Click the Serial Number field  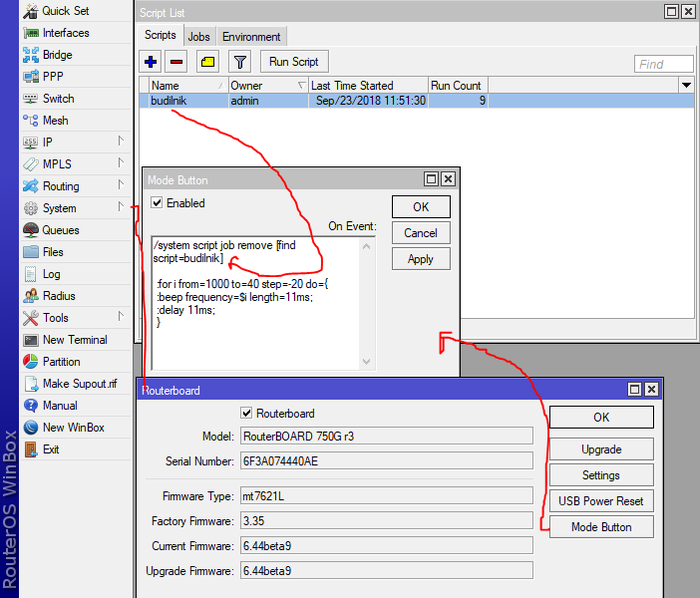pyautogui.click(x=387, y=461)
